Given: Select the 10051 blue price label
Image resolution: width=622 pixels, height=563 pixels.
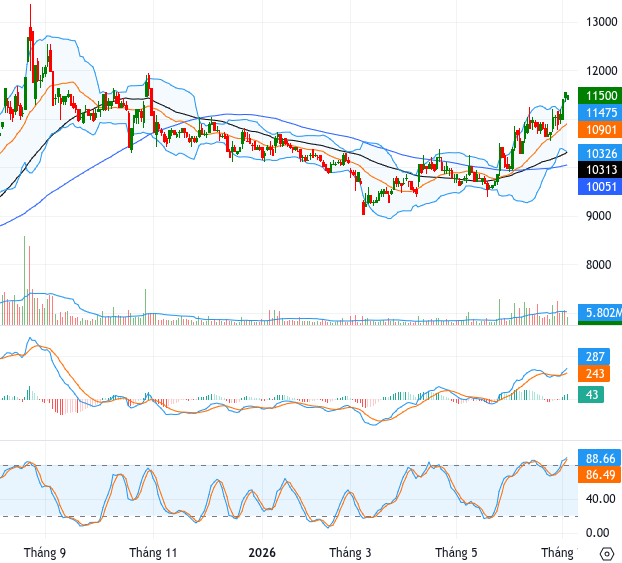Looking at the screenshot, I should click(600, 186).
